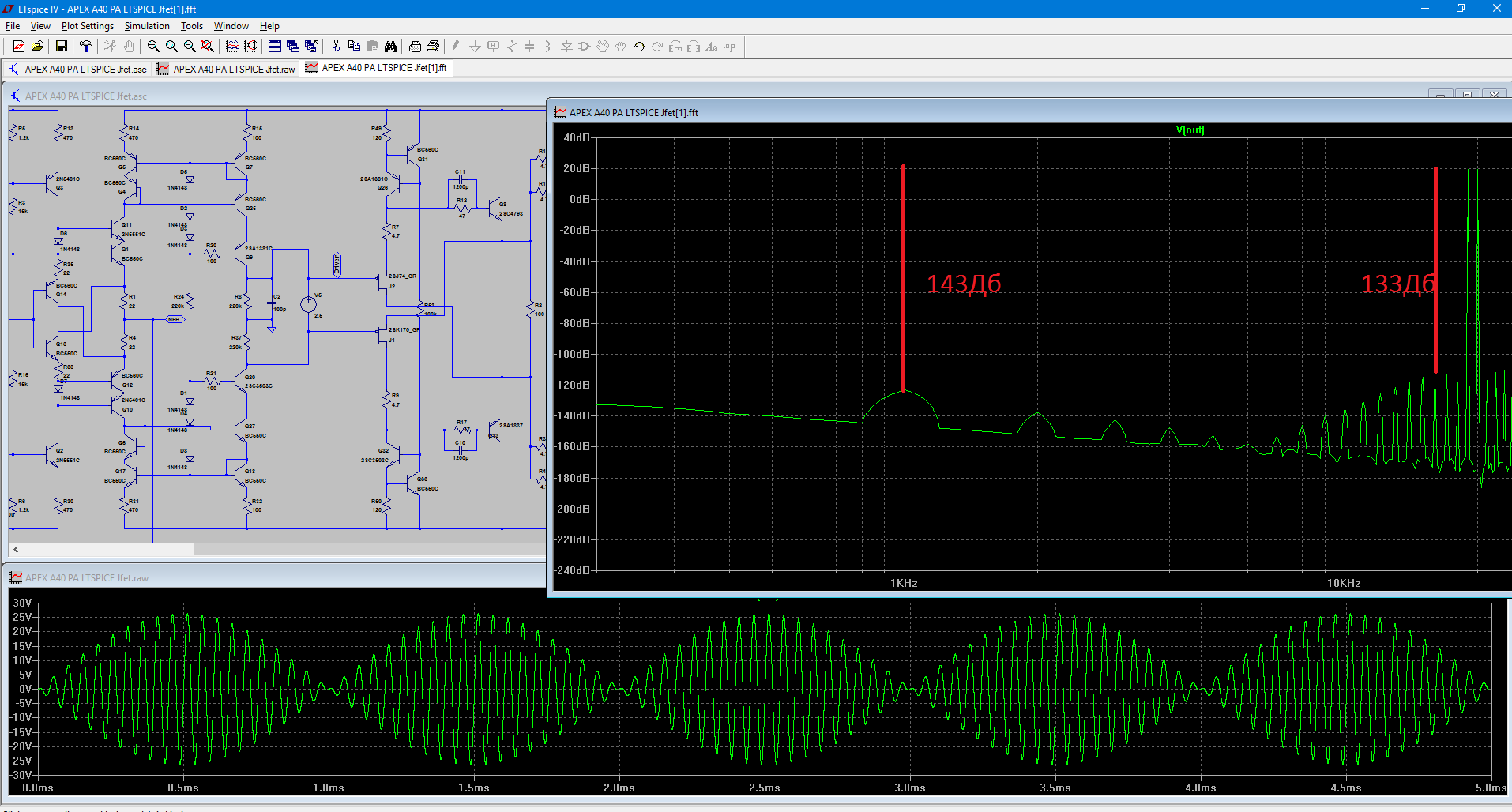This screenshot has width=1512, height=812.
Task: Minimize the LTspice IV main window
Action: (x=1424, y=9)
